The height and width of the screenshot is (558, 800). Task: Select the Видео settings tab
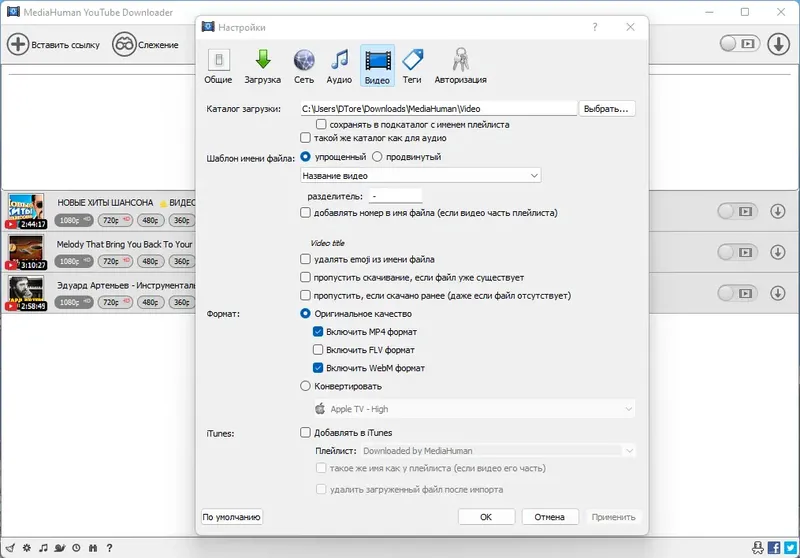click(378, 66)
